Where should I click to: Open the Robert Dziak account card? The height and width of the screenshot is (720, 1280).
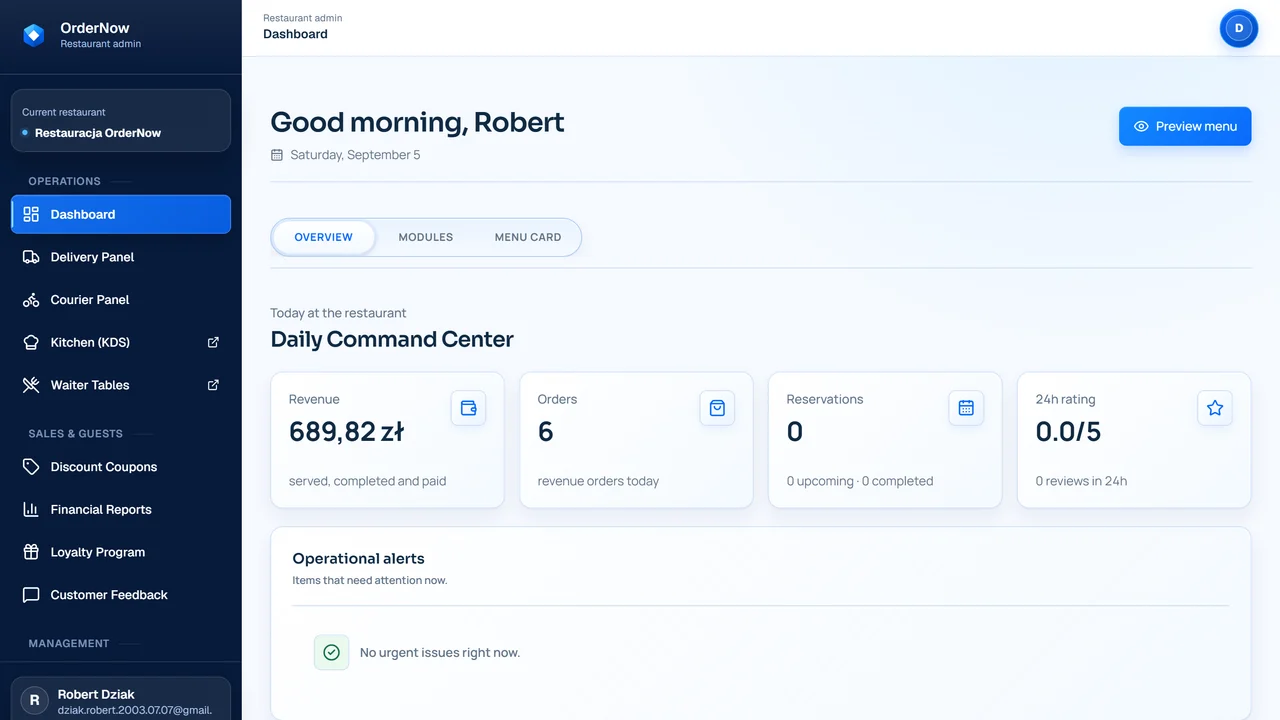pyautogui.click(x=121, y=699)
